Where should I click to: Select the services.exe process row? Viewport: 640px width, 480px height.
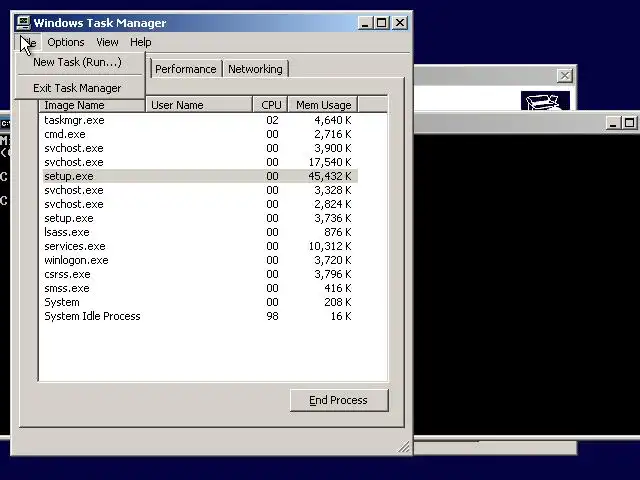pyautogui.click(x=200, y=246)
